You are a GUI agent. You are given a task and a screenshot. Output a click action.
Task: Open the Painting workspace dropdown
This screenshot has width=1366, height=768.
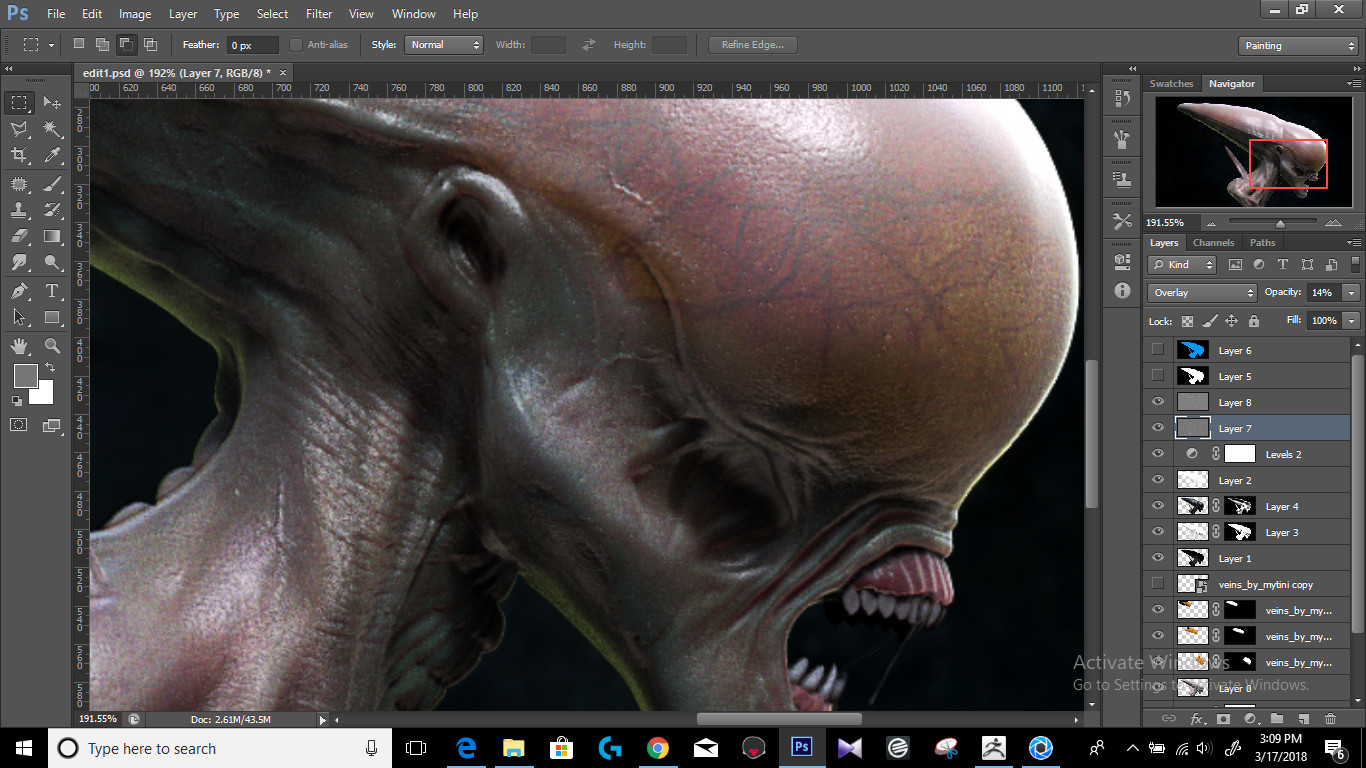[x=1297, y=46]
